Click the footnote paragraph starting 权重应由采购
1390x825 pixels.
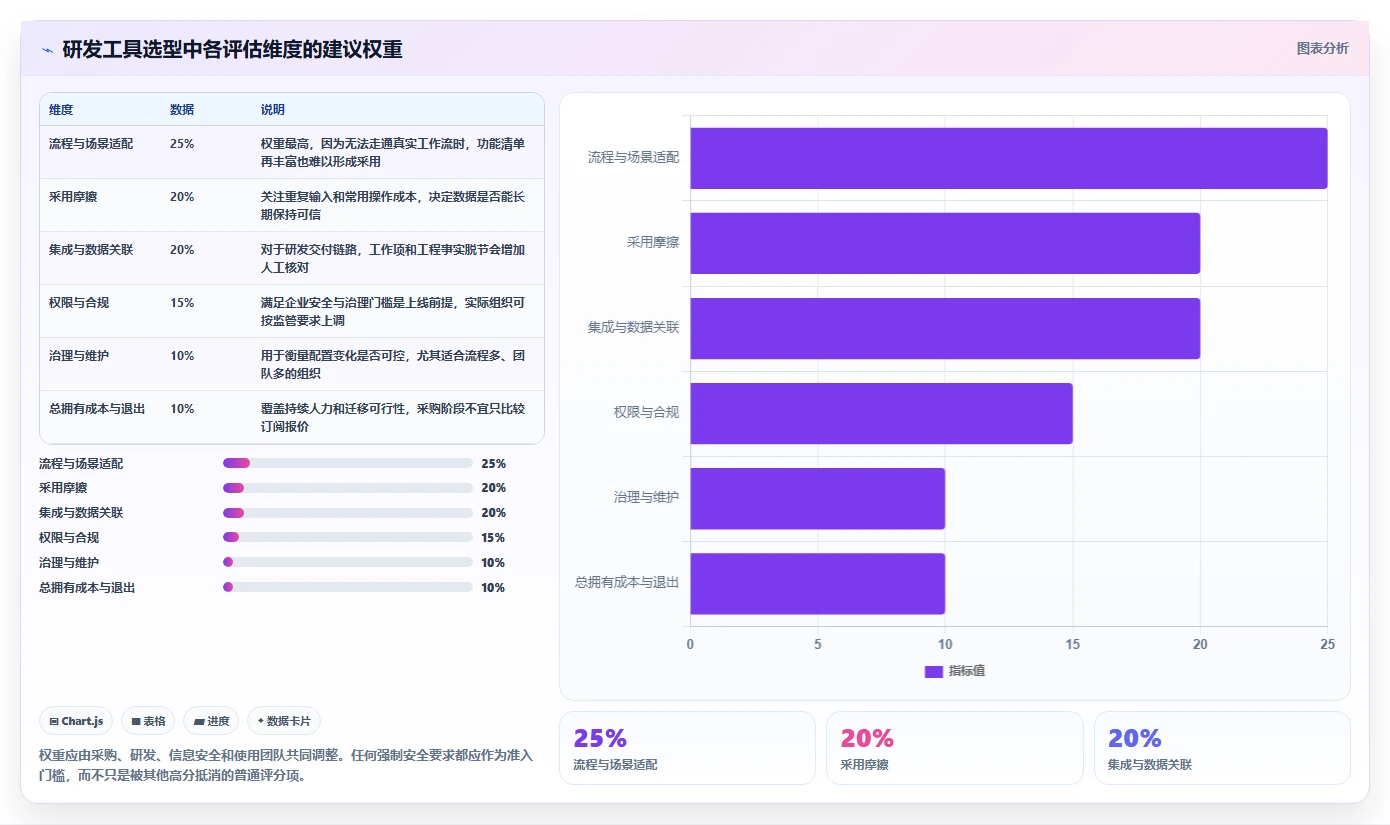[x=286, y=765]
